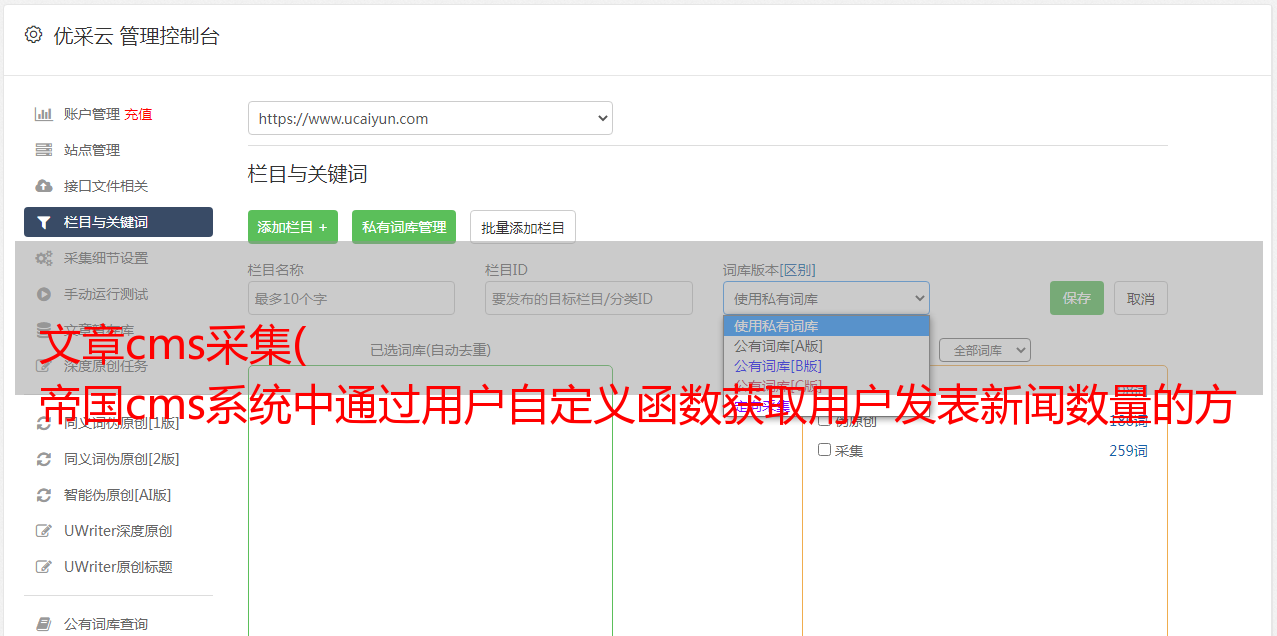Click the 取消 button
Image resolution: width=1277 pixels, height=636 pixels.
coord(1141,298)
